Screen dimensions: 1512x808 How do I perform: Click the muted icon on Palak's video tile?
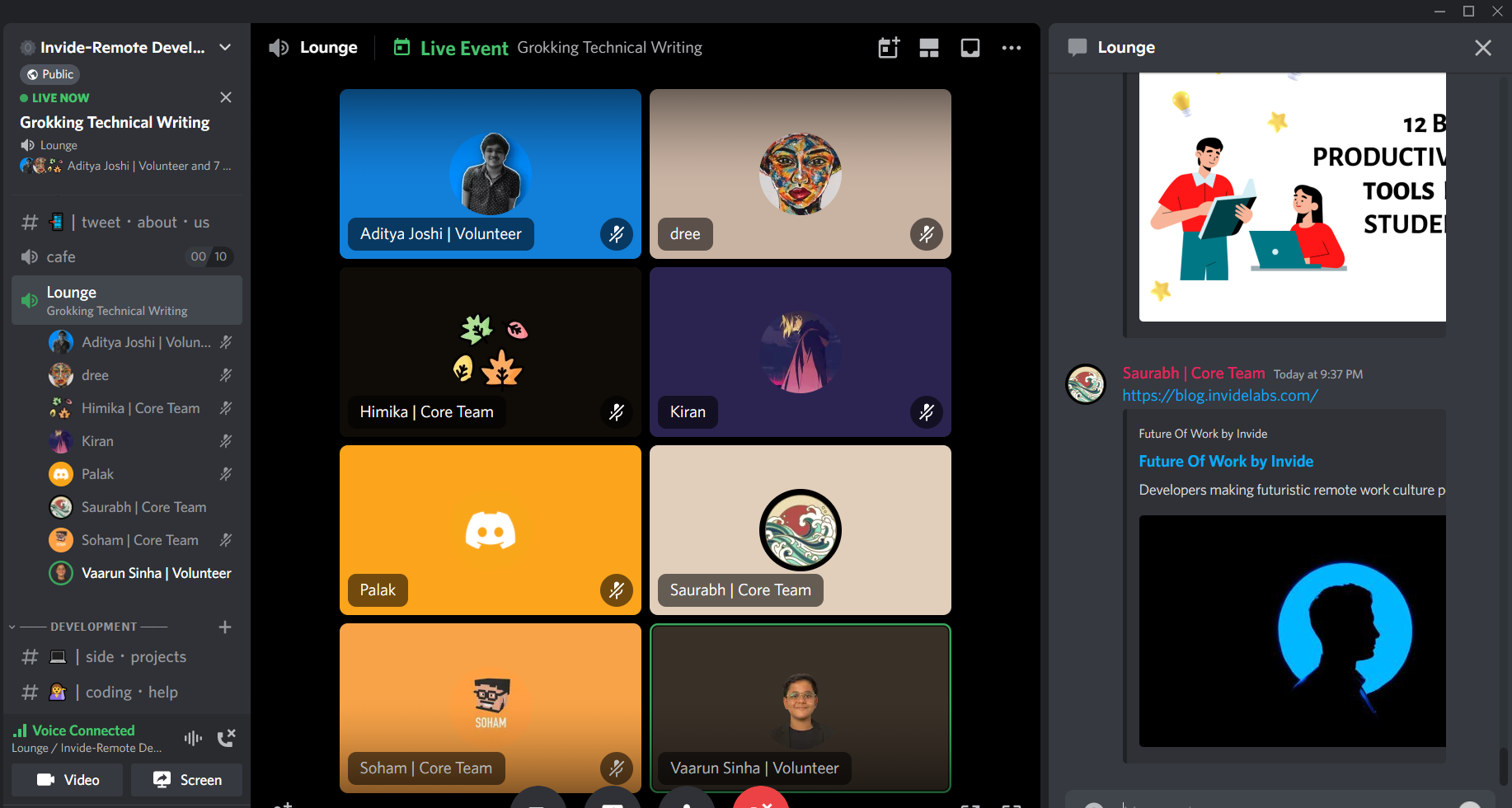[x=617, y=590]
